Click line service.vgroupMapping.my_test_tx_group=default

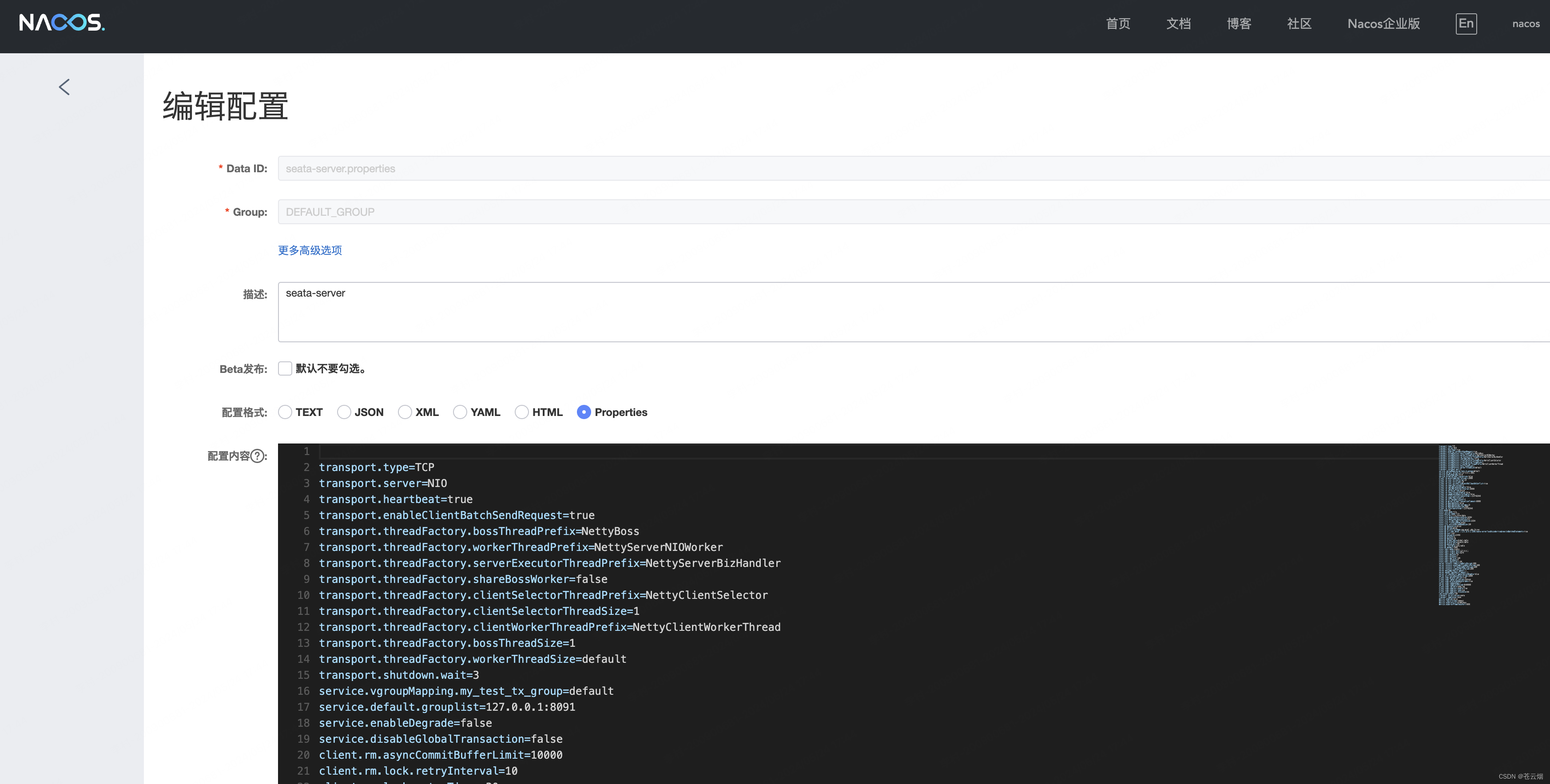point(466,691)
